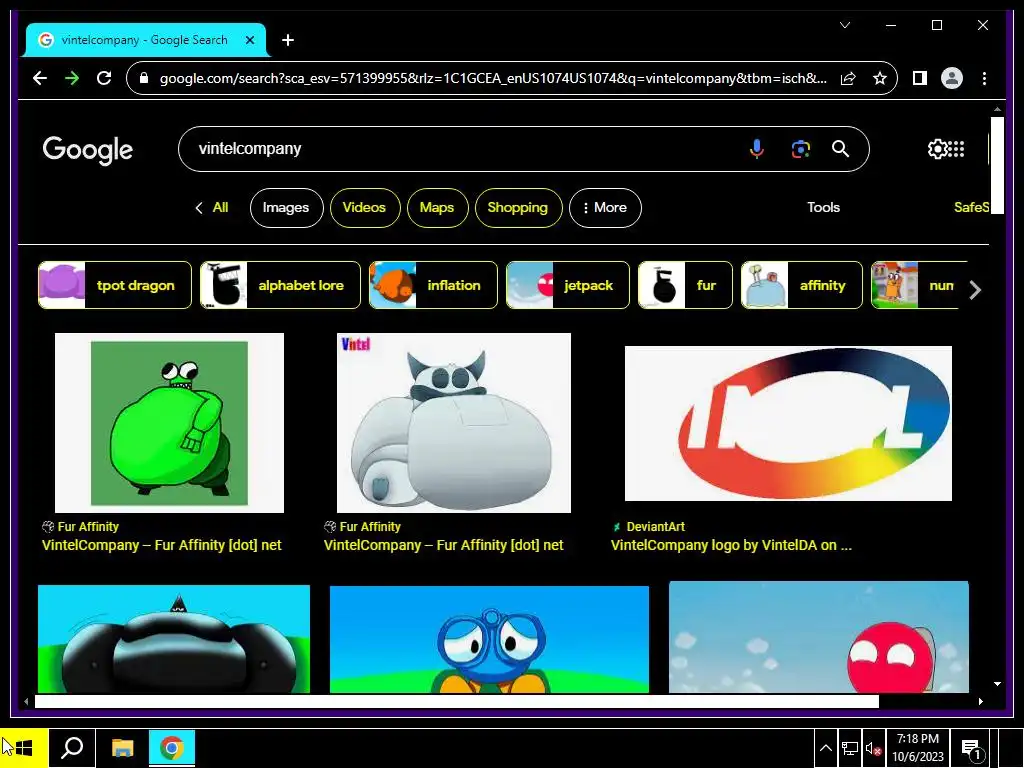Image resolution: width=1024 pixels, height=768 pixels.
Task: Open the Tools filter options
Action: pos(823,208)
